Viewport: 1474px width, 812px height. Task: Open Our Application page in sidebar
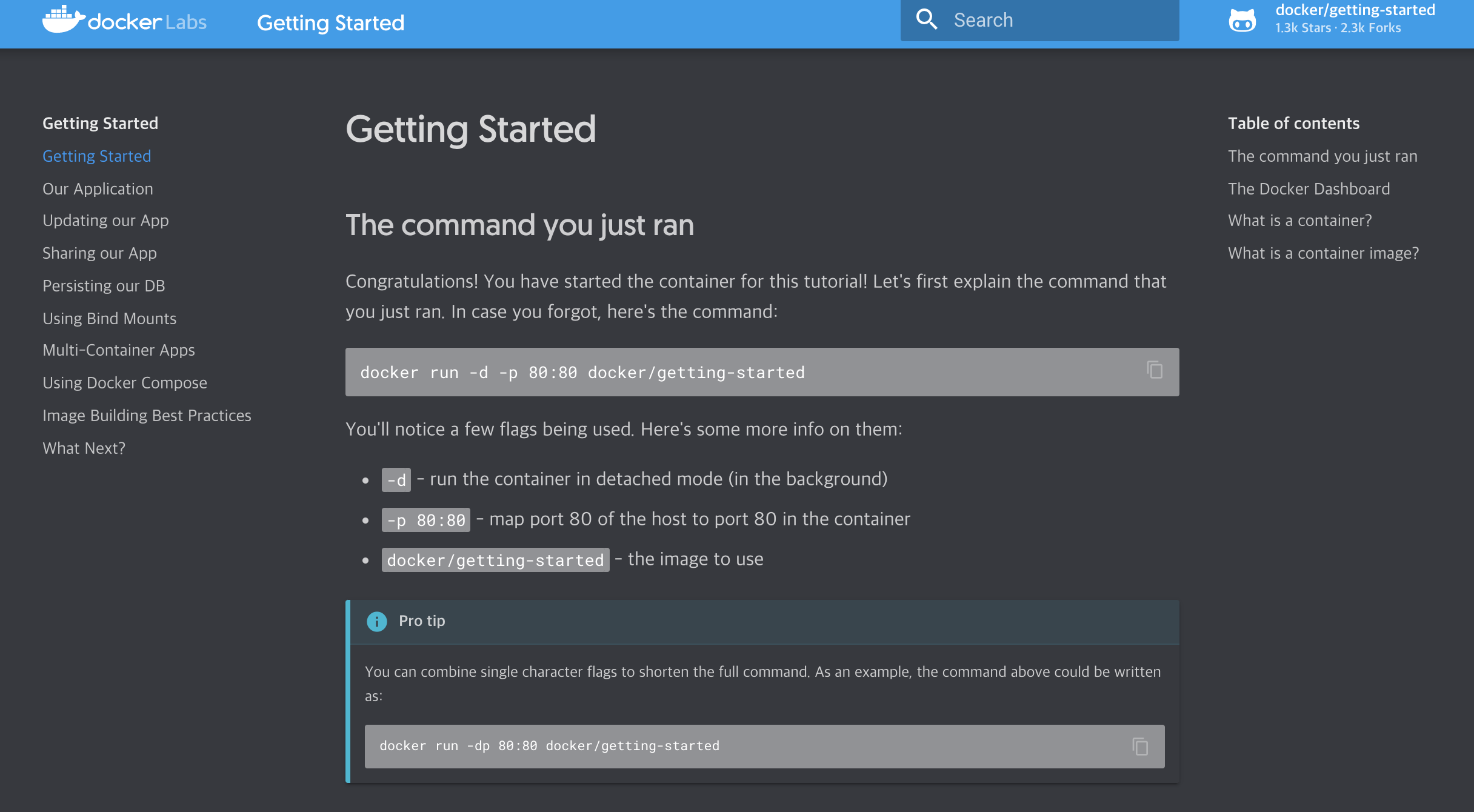[x=98, y=189]
